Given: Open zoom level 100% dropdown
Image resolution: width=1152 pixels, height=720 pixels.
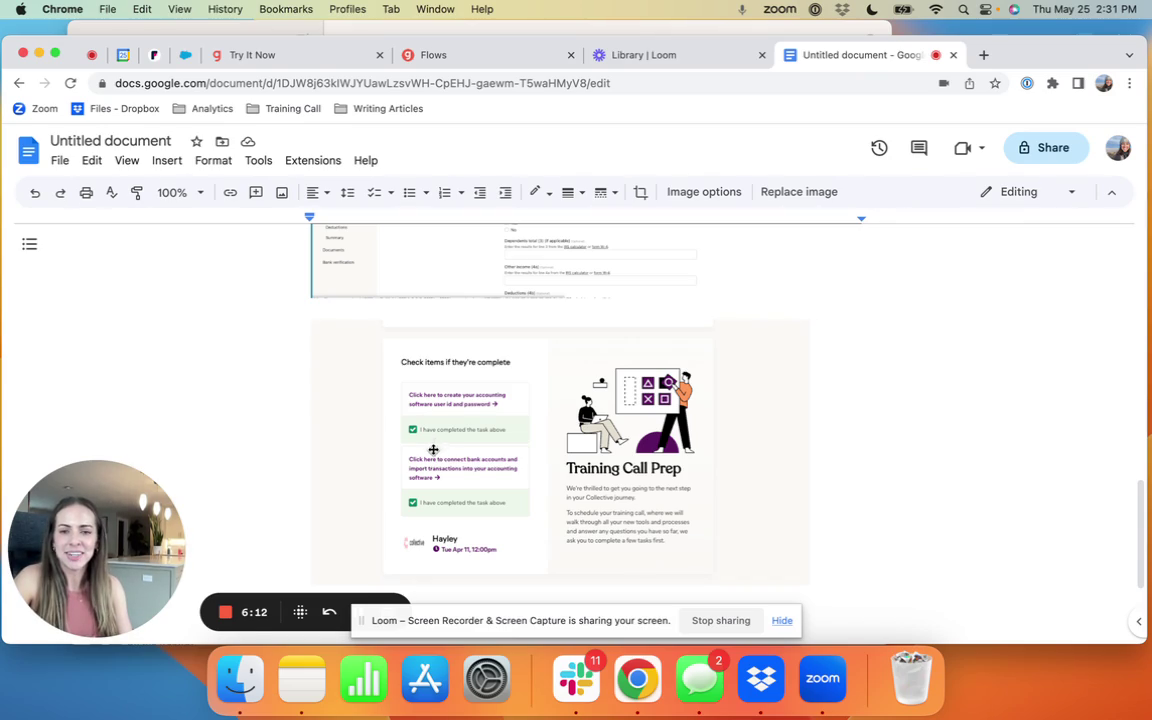Looking at the screenshot, I should tap(180, 192).
